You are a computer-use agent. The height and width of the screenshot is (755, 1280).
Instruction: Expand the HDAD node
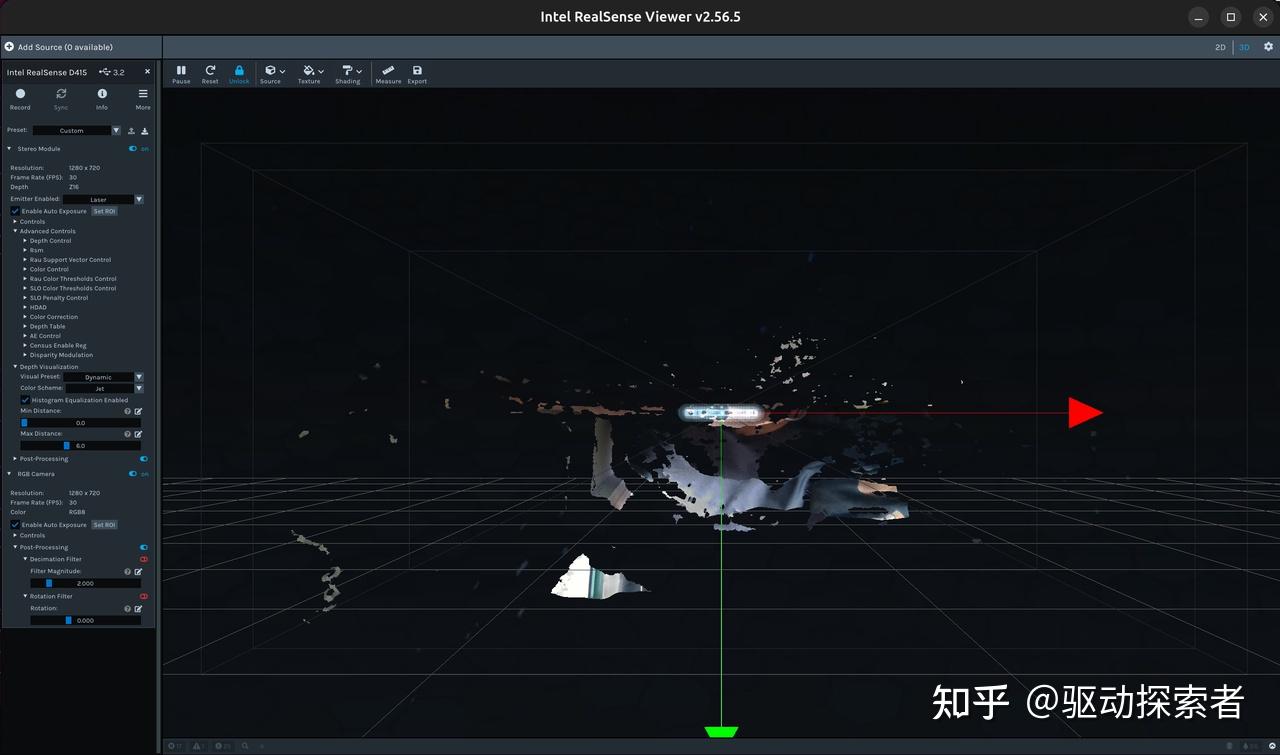25,307
